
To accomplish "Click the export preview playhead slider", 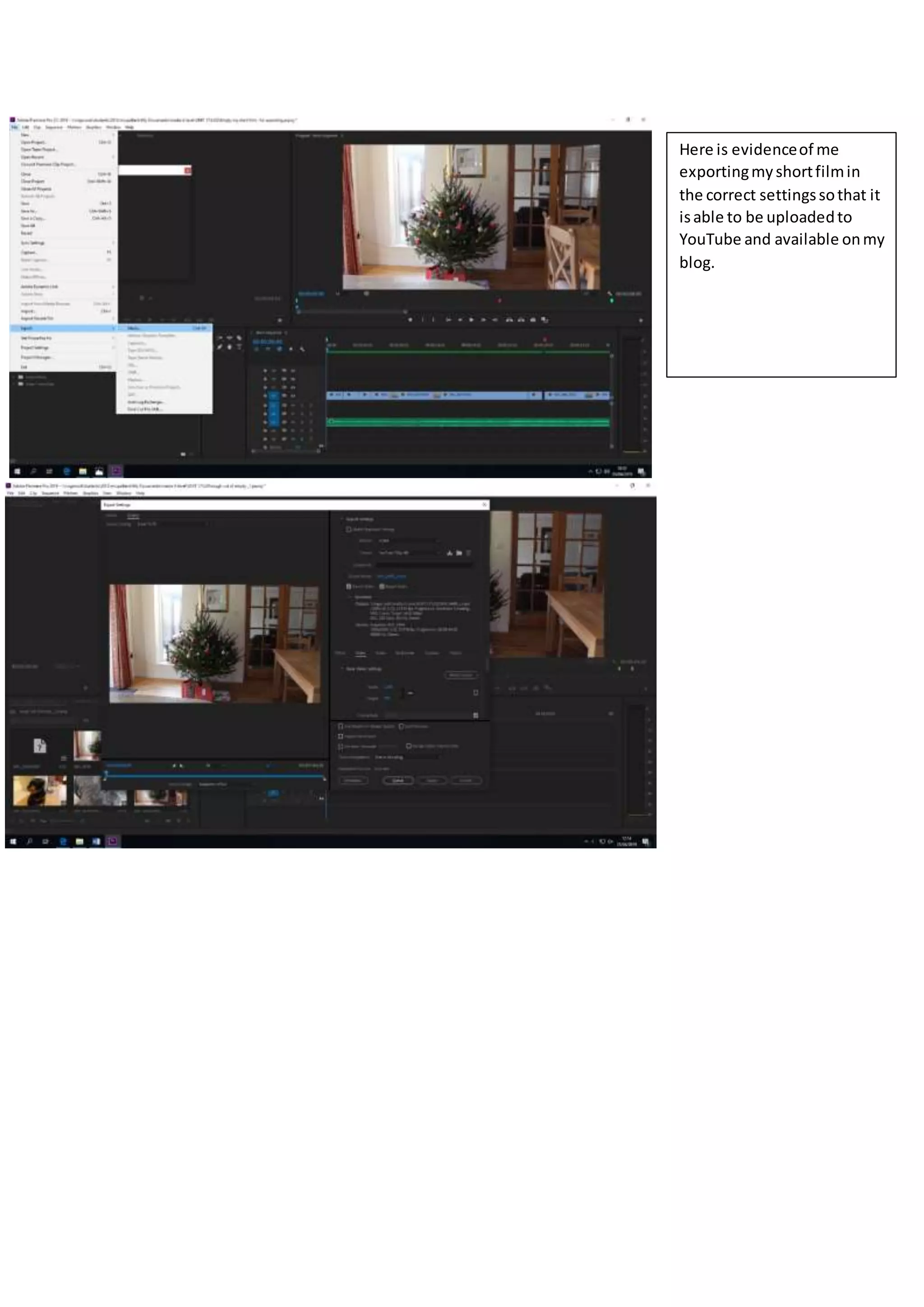I will click(106, 774).
